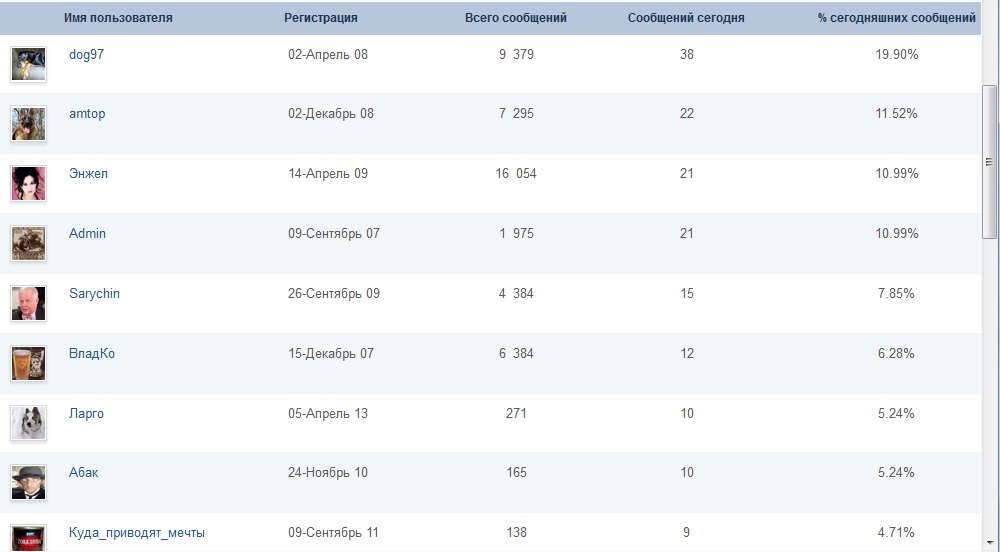Click Ларго's dog avatar
The width and height of the screenshot is (1000, 552).
29,423
